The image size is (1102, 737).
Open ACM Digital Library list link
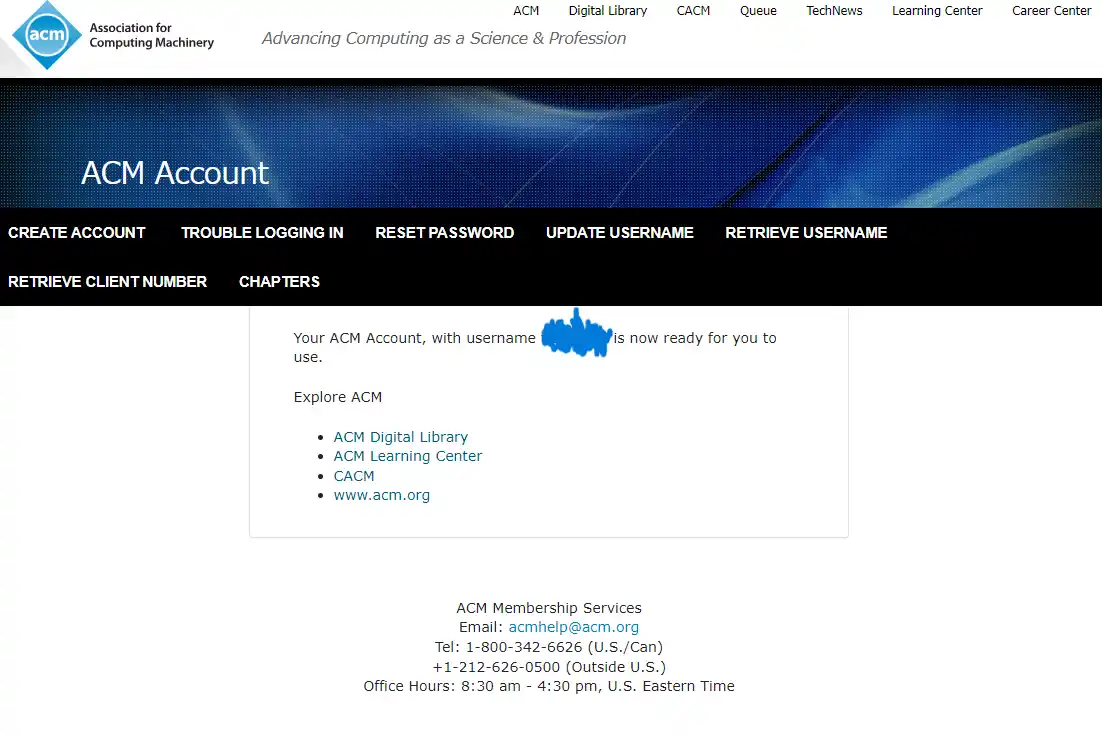pyautogui.click(x=400, y=437)
